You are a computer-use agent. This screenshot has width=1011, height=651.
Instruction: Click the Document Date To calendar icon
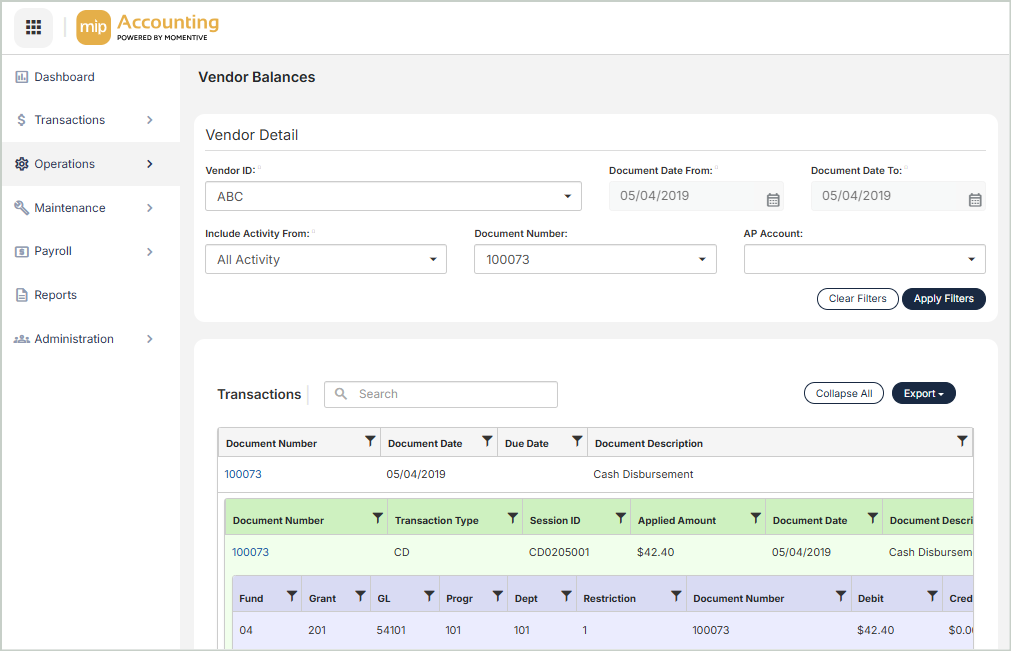975,199
